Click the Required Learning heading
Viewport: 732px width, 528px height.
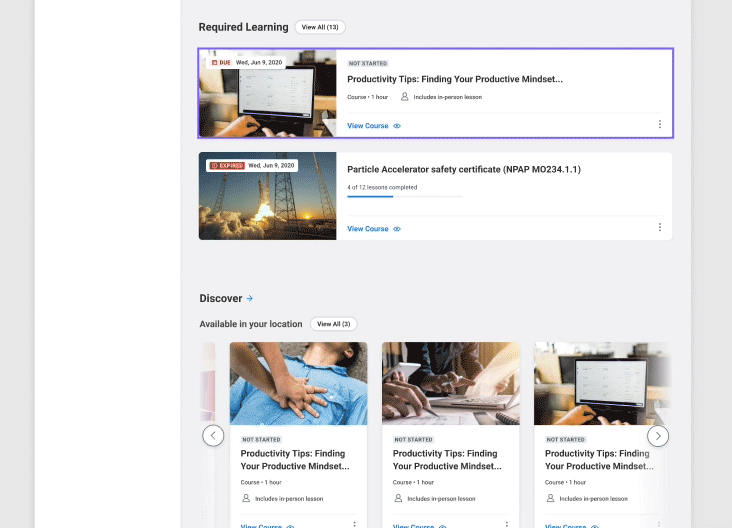click(243, 27)
